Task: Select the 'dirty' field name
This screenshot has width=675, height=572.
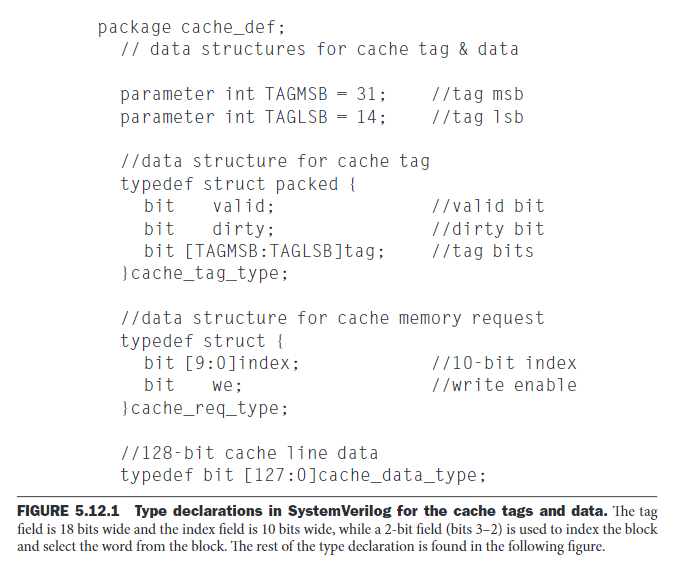Action: point(239,229)
